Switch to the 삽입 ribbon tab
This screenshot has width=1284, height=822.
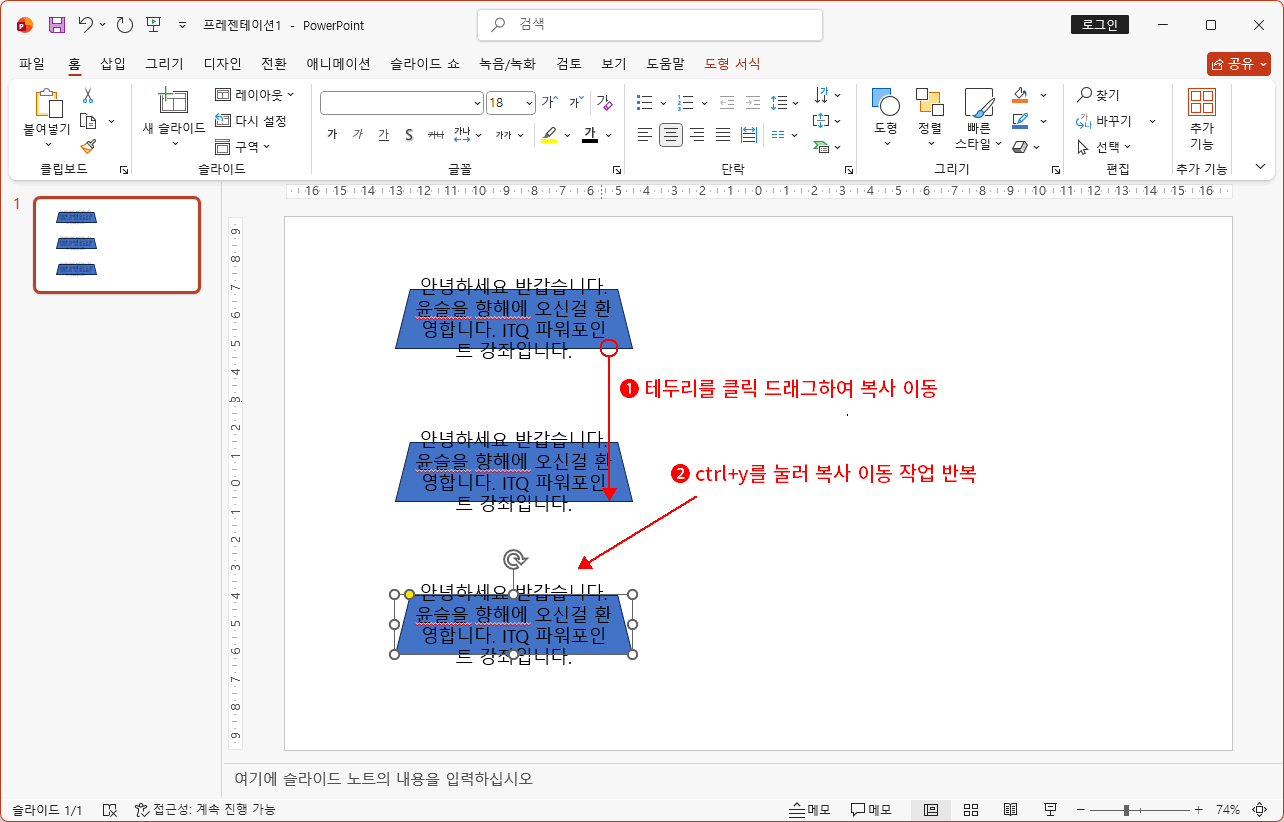coord(112,63)
